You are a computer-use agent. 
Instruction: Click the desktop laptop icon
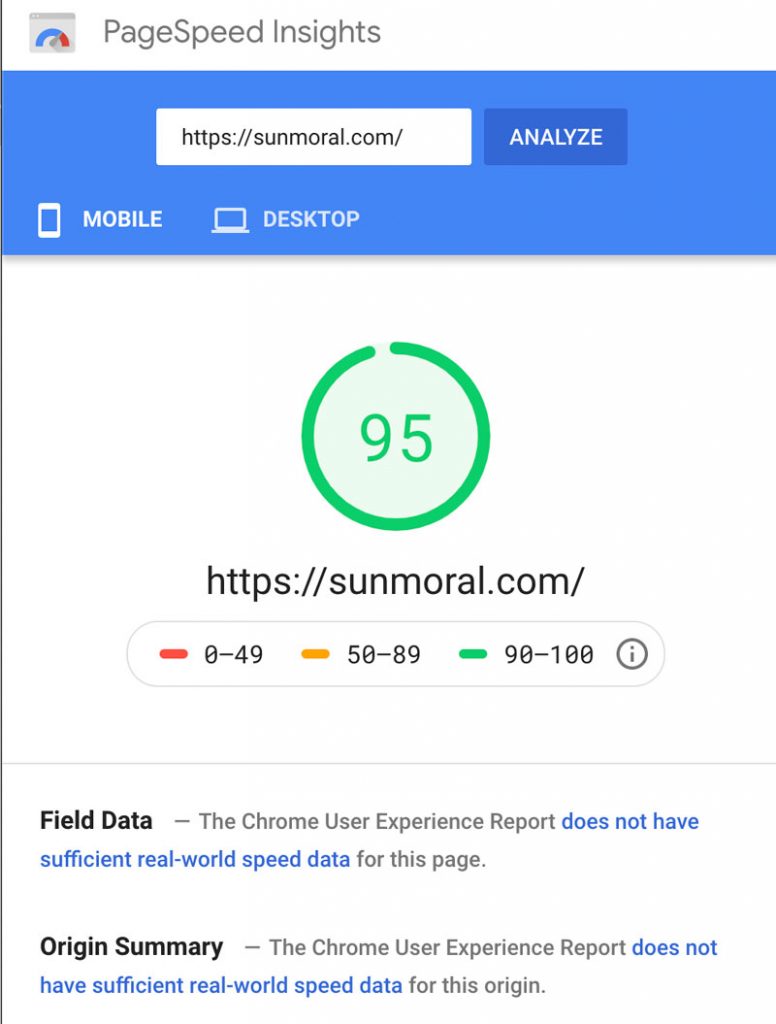[230, 219]
